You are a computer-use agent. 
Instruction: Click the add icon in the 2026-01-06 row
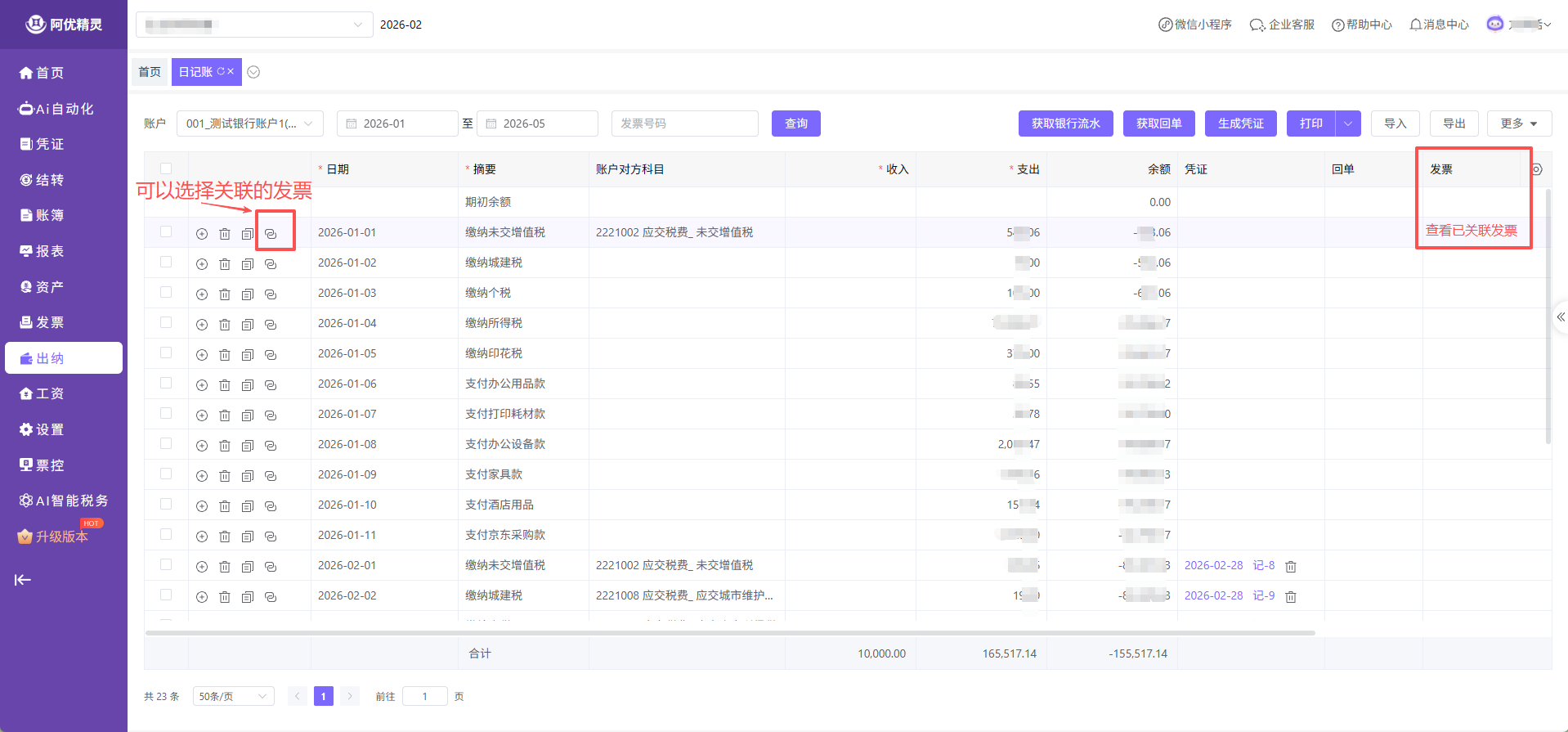(202, 385)
